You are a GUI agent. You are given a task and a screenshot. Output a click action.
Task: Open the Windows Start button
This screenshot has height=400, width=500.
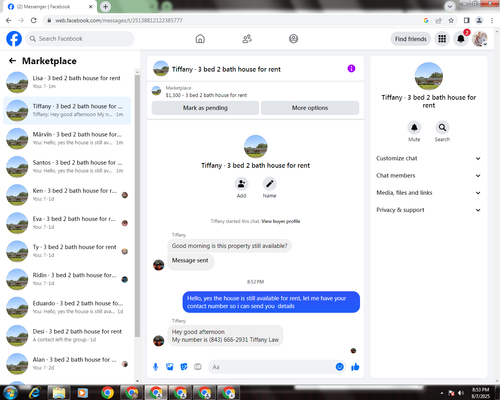point(10,393)
